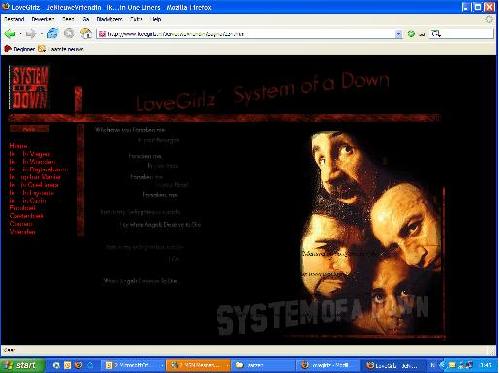
Task: Open the Bladwijzers menu
Action: click(x=109, y=19)
